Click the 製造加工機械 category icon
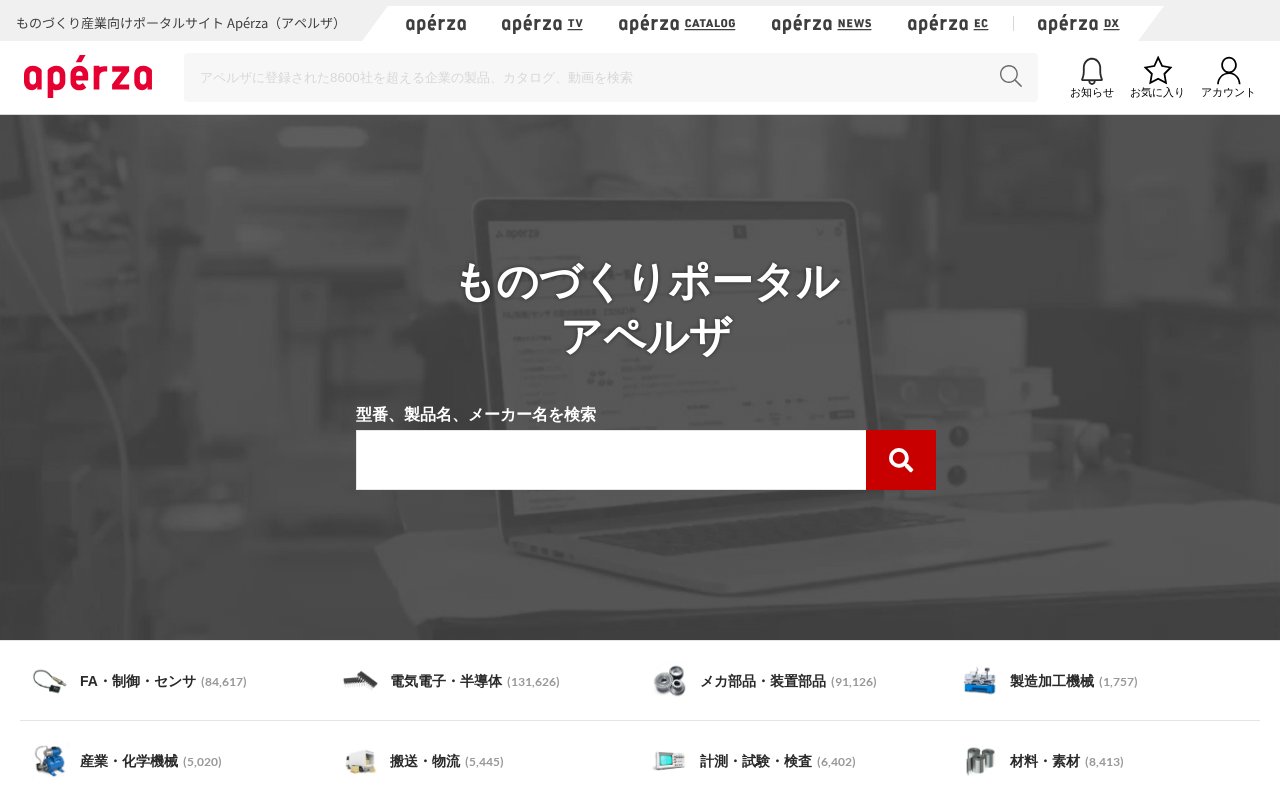This screenshot has width=1280, height=800. click(x=979, y=681)
